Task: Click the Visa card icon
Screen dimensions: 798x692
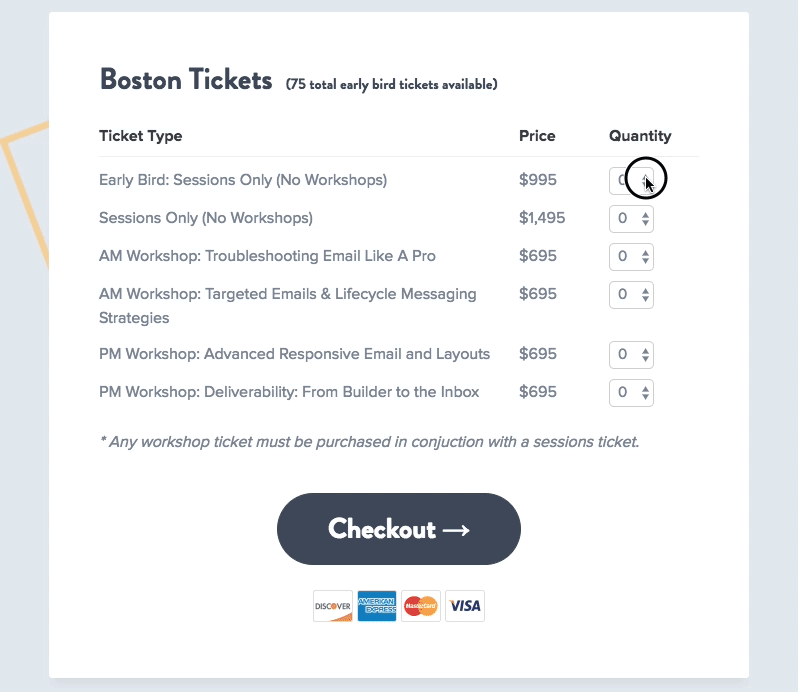Action: point(465,606)
